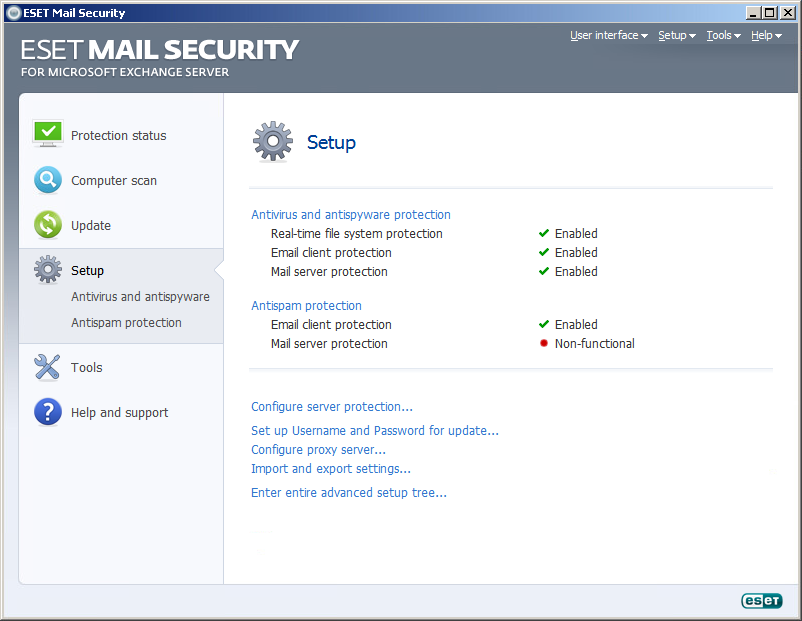The height and width of the screenshot is (621, 802).
Task: Select Antispam protection in the sidebar
Action: point(126,322)
